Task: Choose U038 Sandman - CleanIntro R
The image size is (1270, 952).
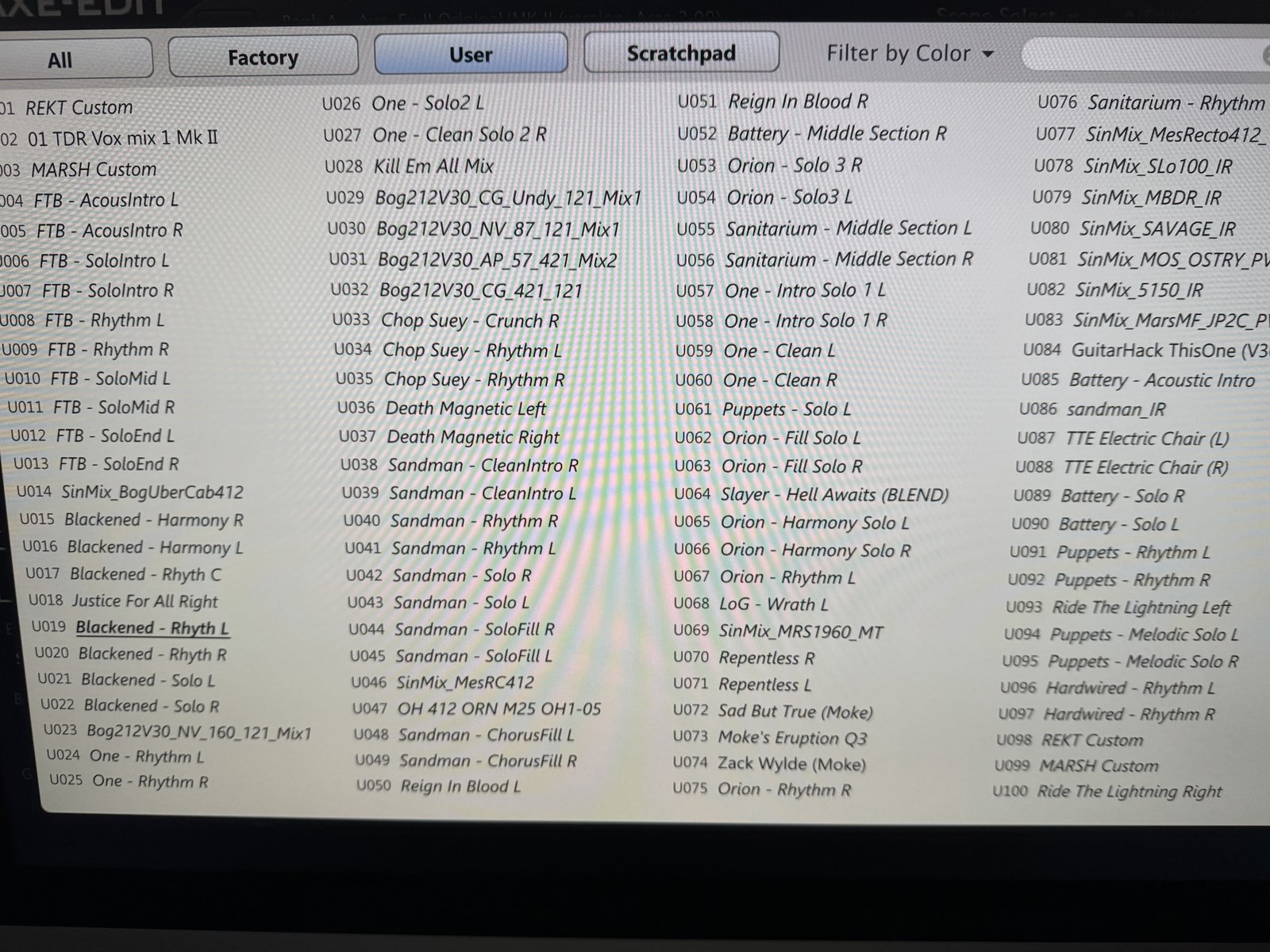Action: [460, 465]
